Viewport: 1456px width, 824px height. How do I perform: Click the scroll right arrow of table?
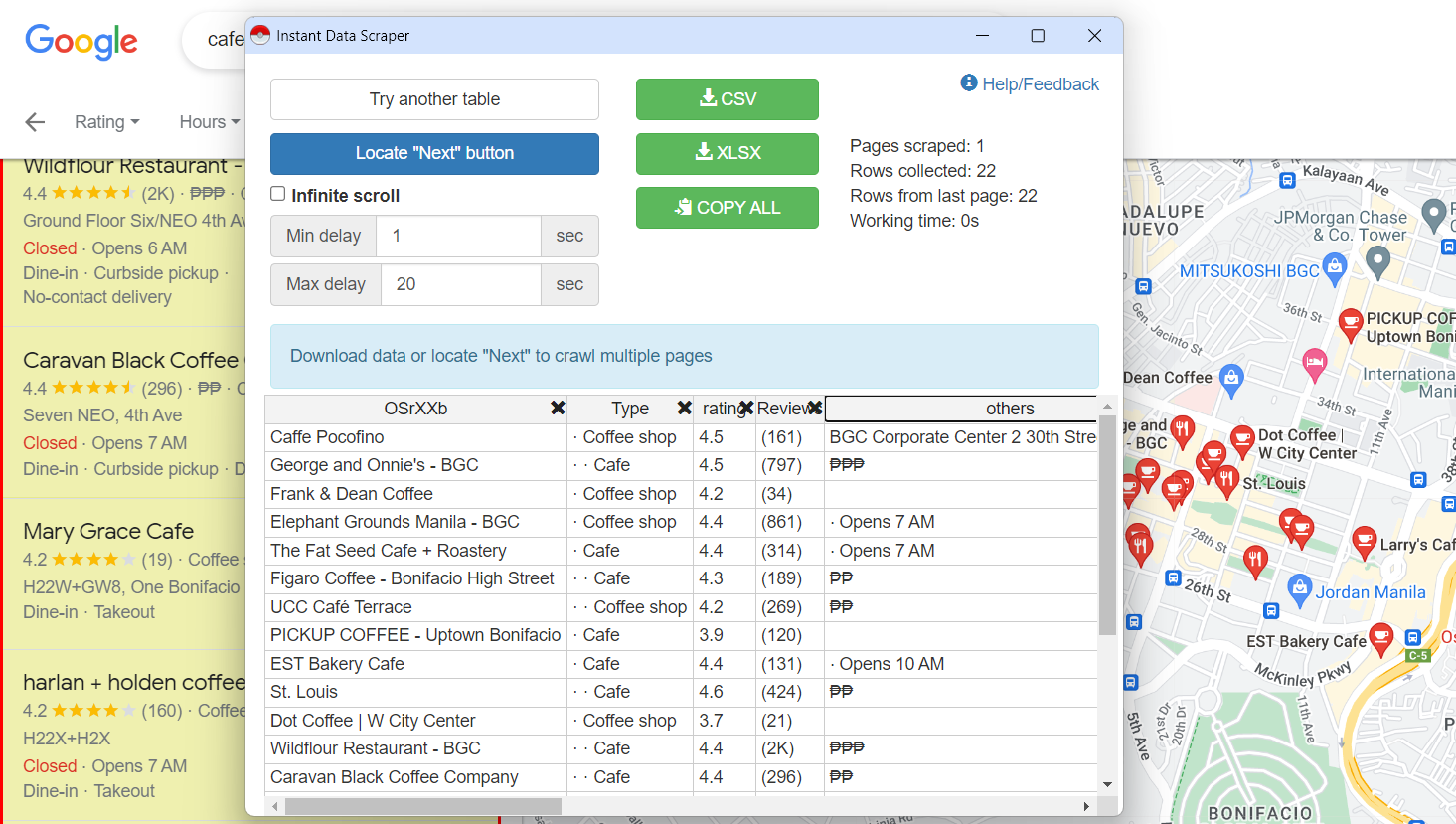click(1086, 806)
